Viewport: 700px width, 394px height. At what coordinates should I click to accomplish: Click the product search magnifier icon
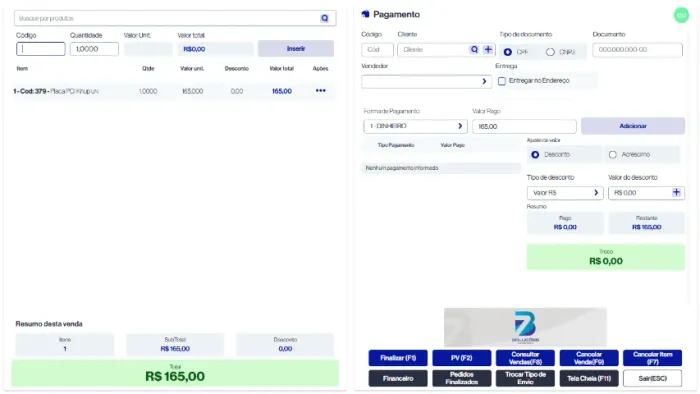(x=325, y=18)
